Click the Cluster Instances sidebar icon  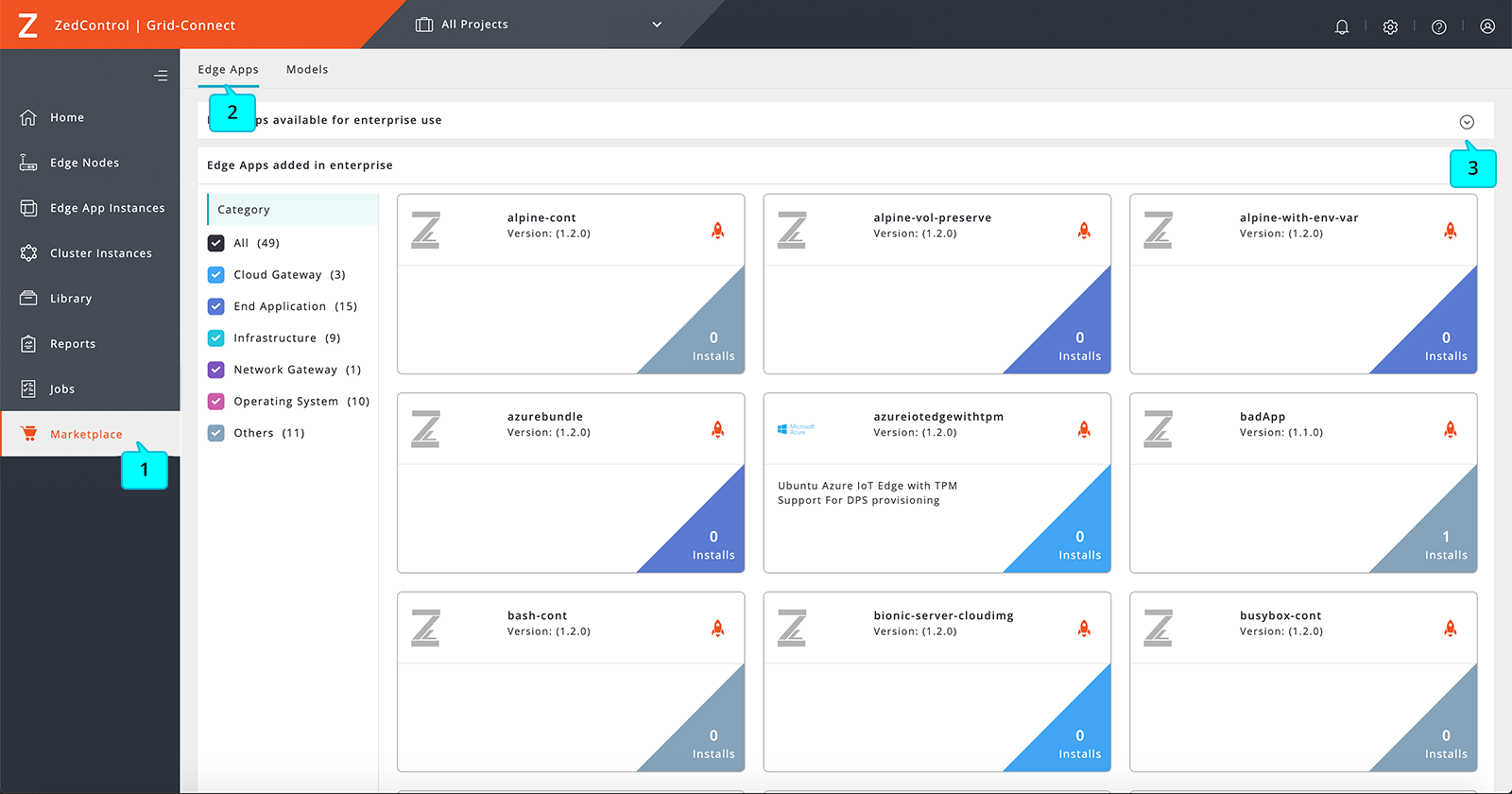point(28,253)
